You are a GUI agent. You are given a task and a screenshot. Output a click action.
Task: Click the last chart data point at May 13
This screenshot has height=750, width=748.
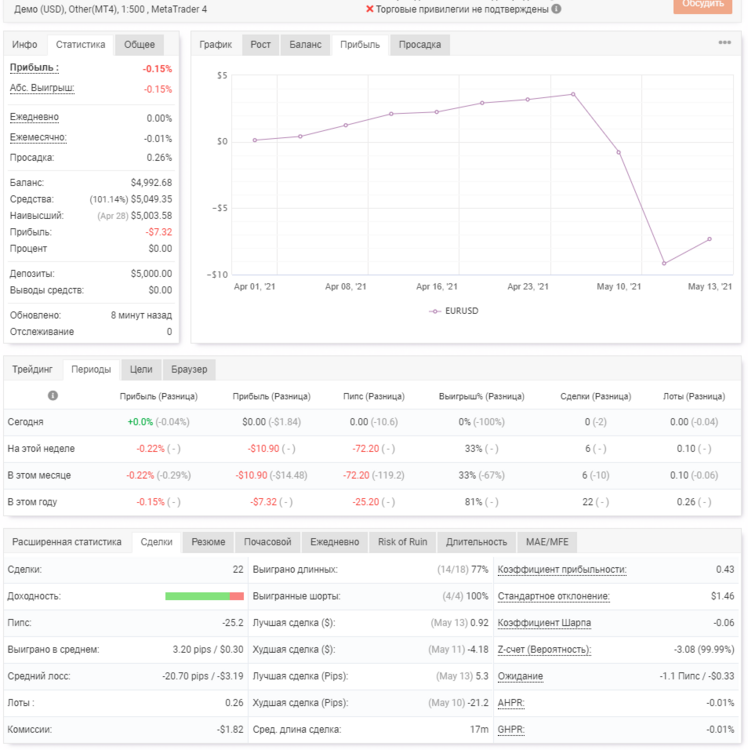(x=709, y=239)
